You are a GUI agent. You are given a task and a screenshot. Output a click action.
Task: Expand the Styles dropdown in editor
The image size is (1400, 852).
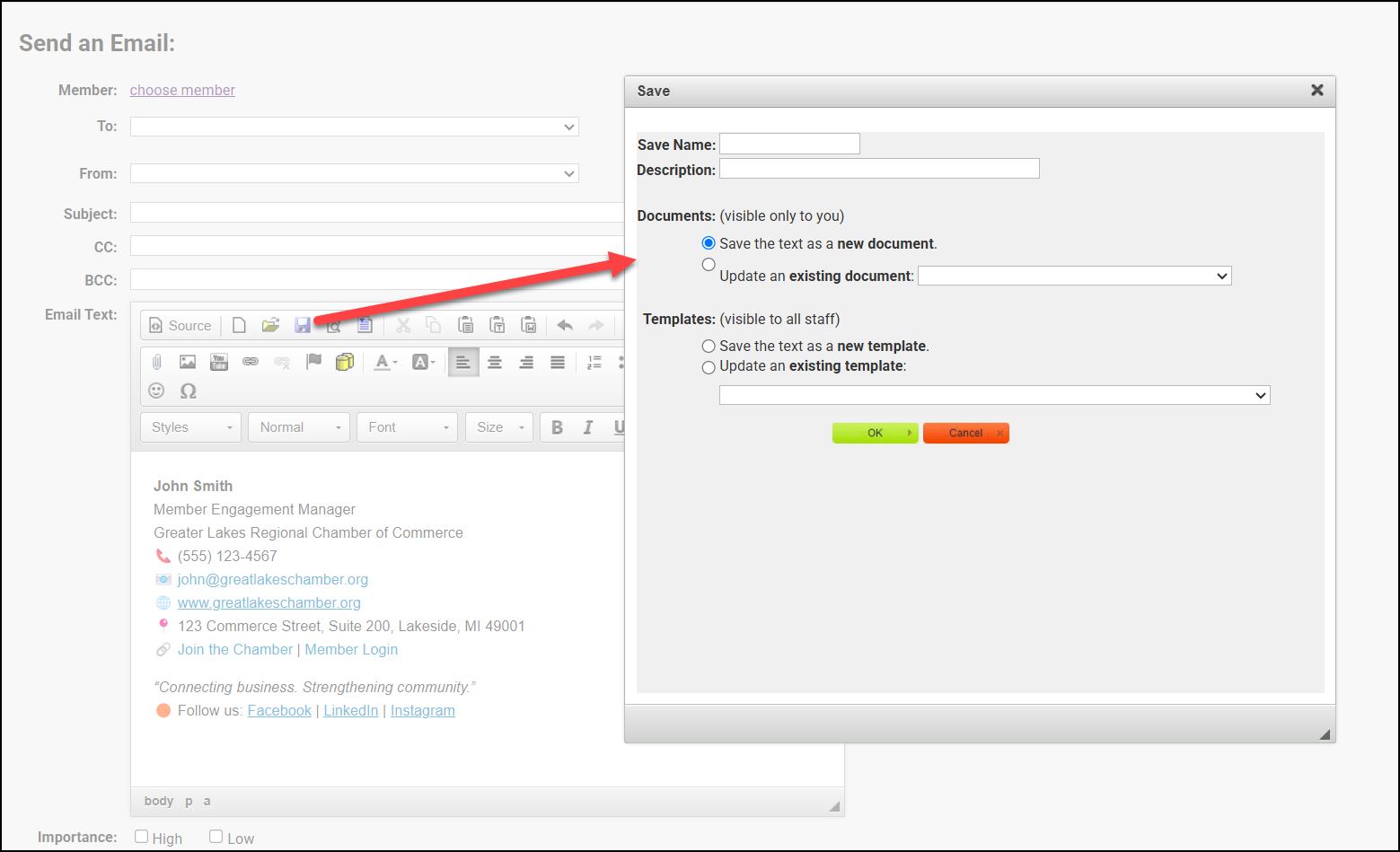pos(191,427)
